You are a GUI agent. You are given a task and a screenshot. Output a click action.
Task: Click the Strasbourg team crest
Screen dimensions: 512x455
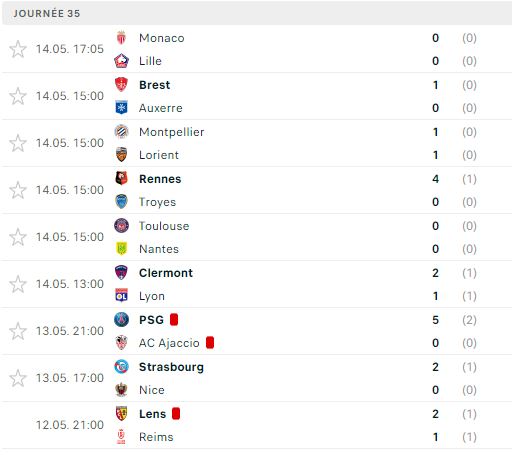(121, 367)
